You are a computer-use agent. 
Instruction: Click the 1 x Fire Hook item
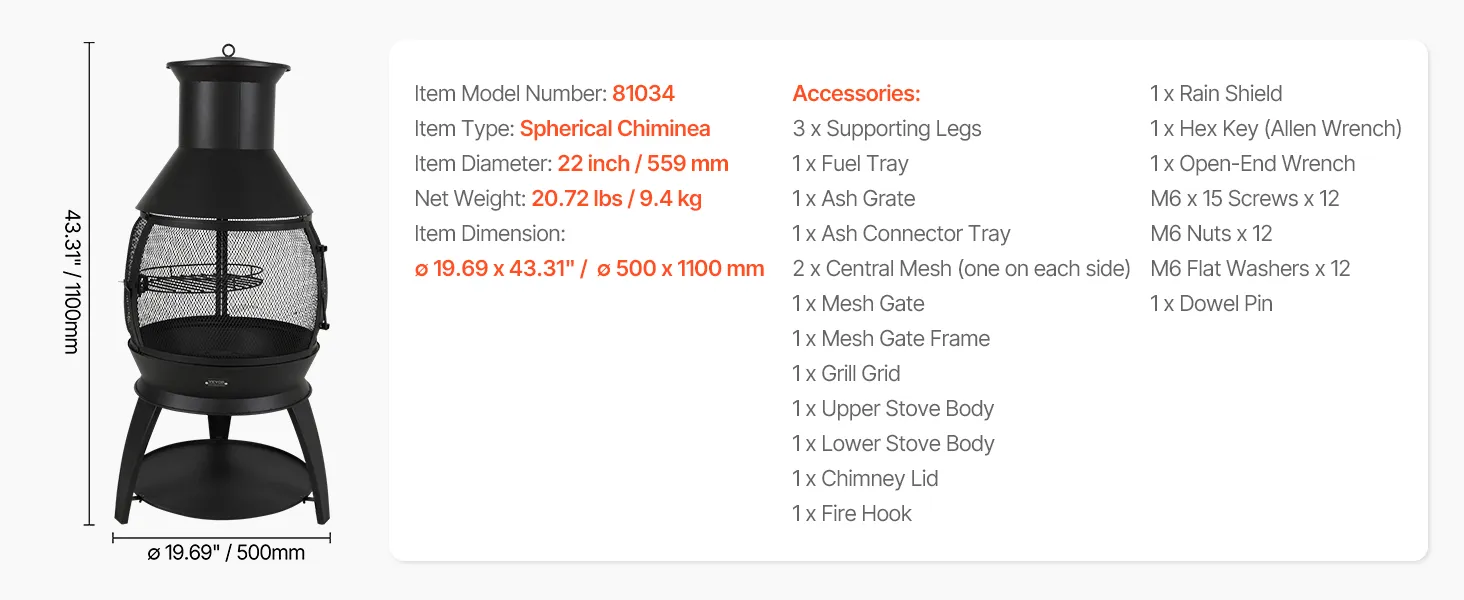pyautogui.click(x=851, y=514)
